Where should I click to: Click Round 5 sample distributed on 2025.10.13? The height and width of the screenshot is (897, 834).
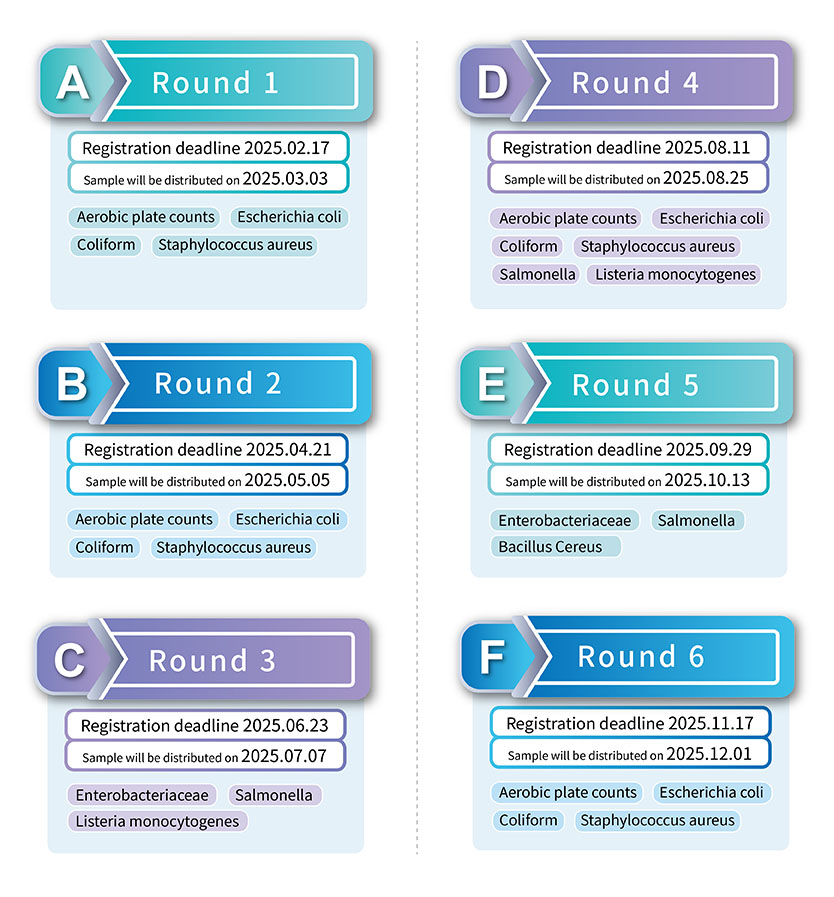point(627,480)
